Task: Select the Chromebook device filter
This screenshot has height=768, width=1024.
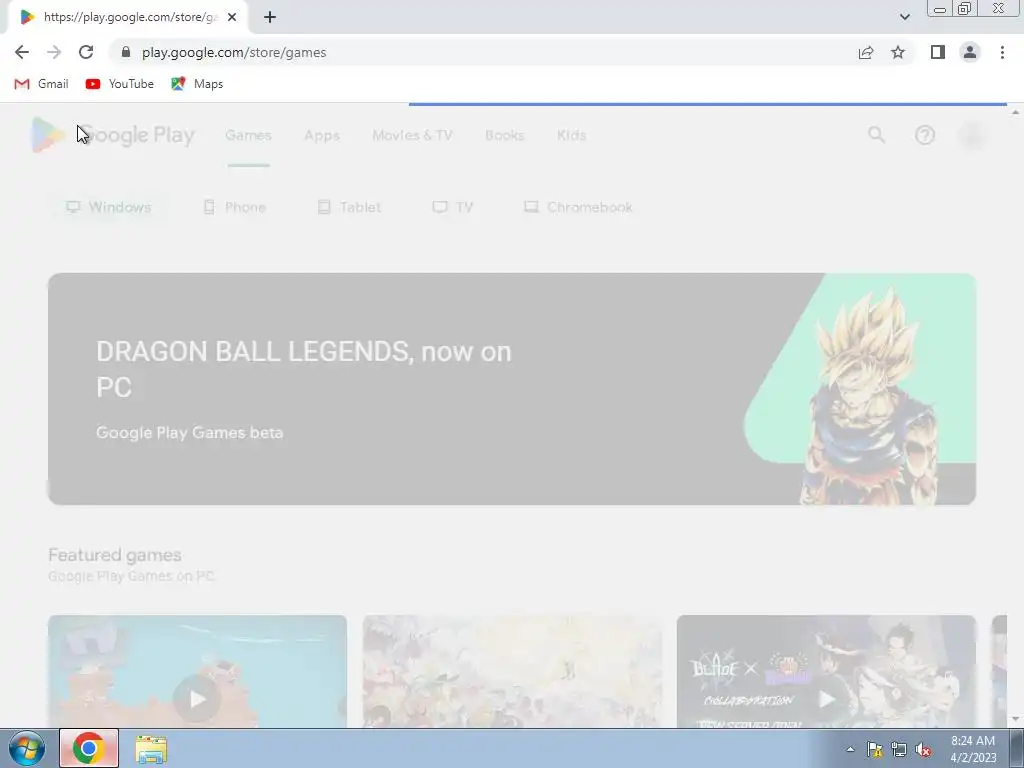Action: 578,207
